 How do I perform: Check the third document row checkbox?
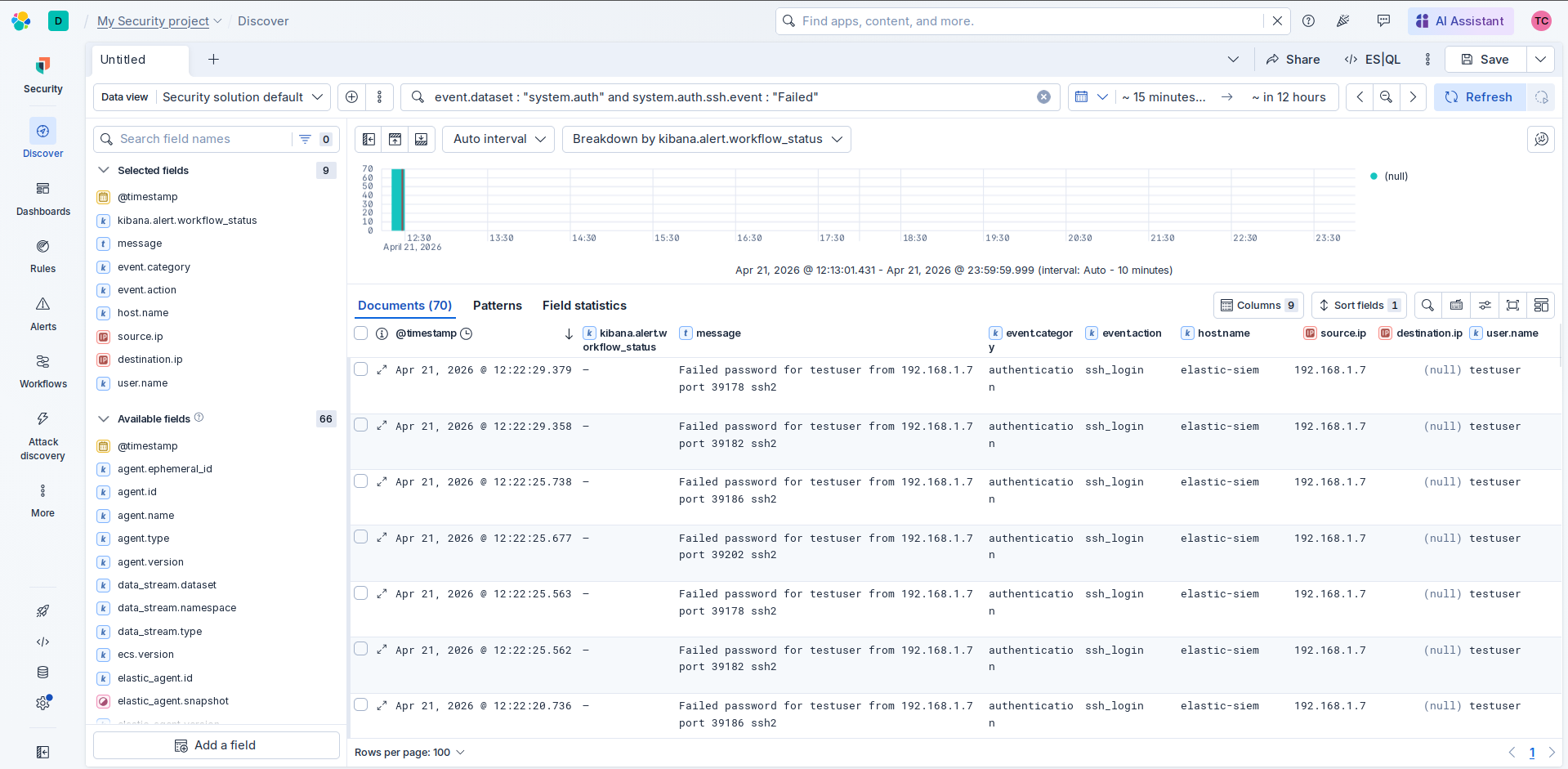coord(360,481)
